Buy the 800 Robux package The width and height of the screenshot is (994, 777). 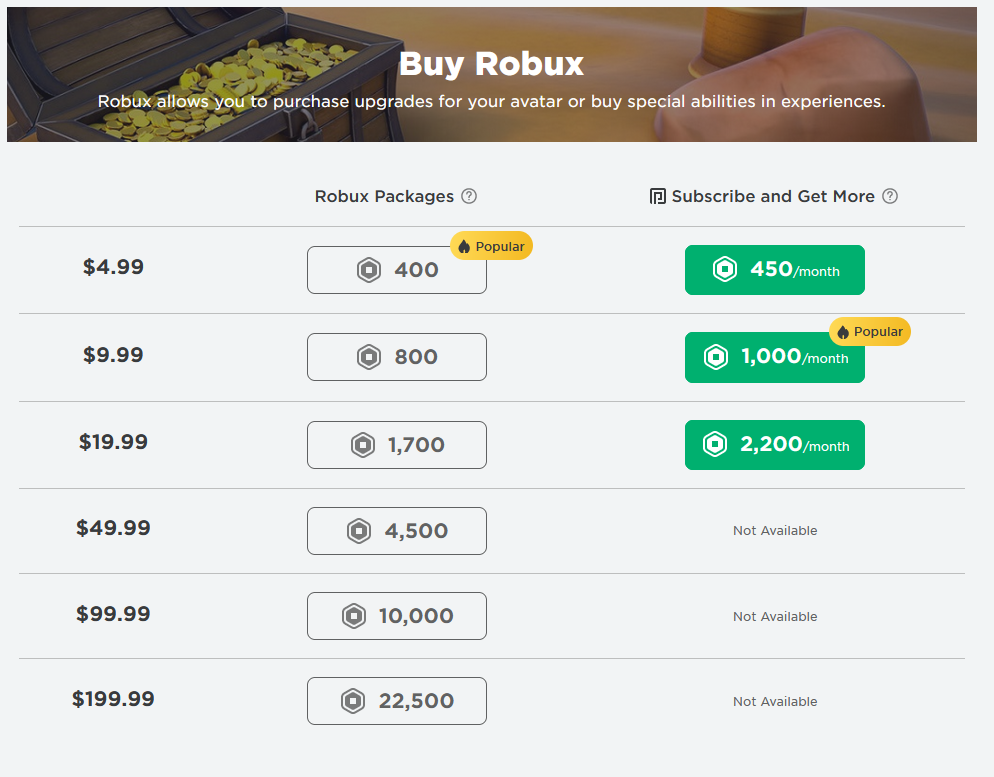coord(397,357)
